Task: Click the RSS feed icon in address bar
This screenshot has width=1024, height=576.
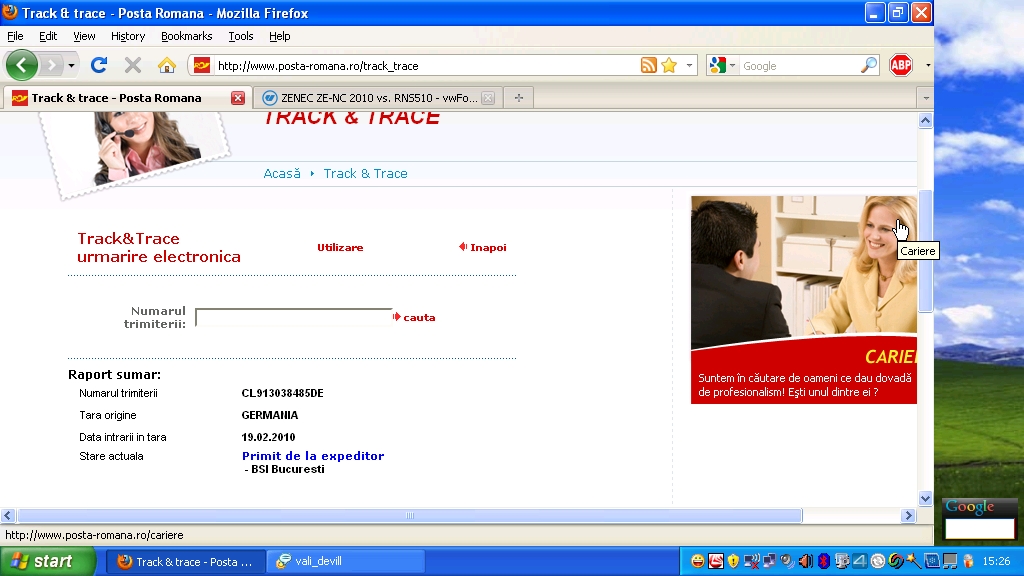Action: pyautogui.click(x=648, y=65)
